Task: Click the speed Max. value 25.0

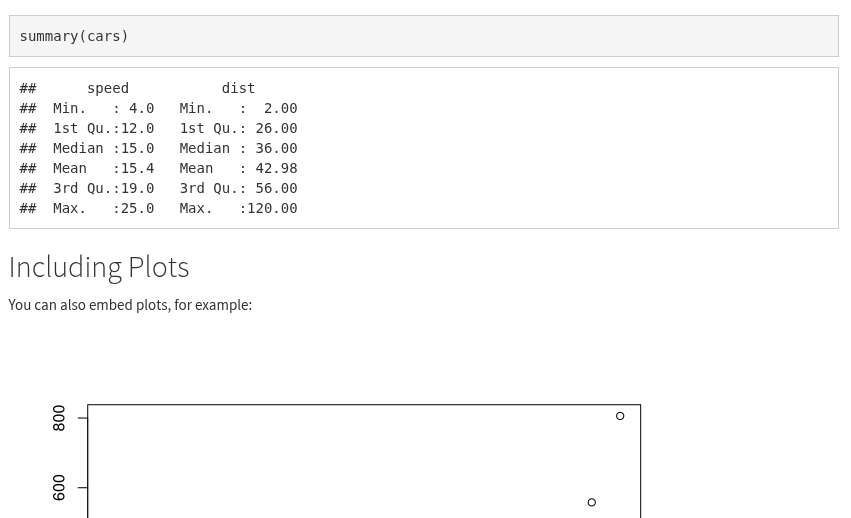Action: click(137, 208)
